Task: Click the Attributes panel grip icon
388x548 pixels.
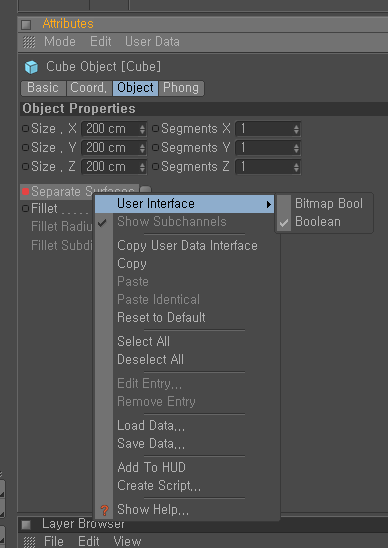Action: point(26,24)
